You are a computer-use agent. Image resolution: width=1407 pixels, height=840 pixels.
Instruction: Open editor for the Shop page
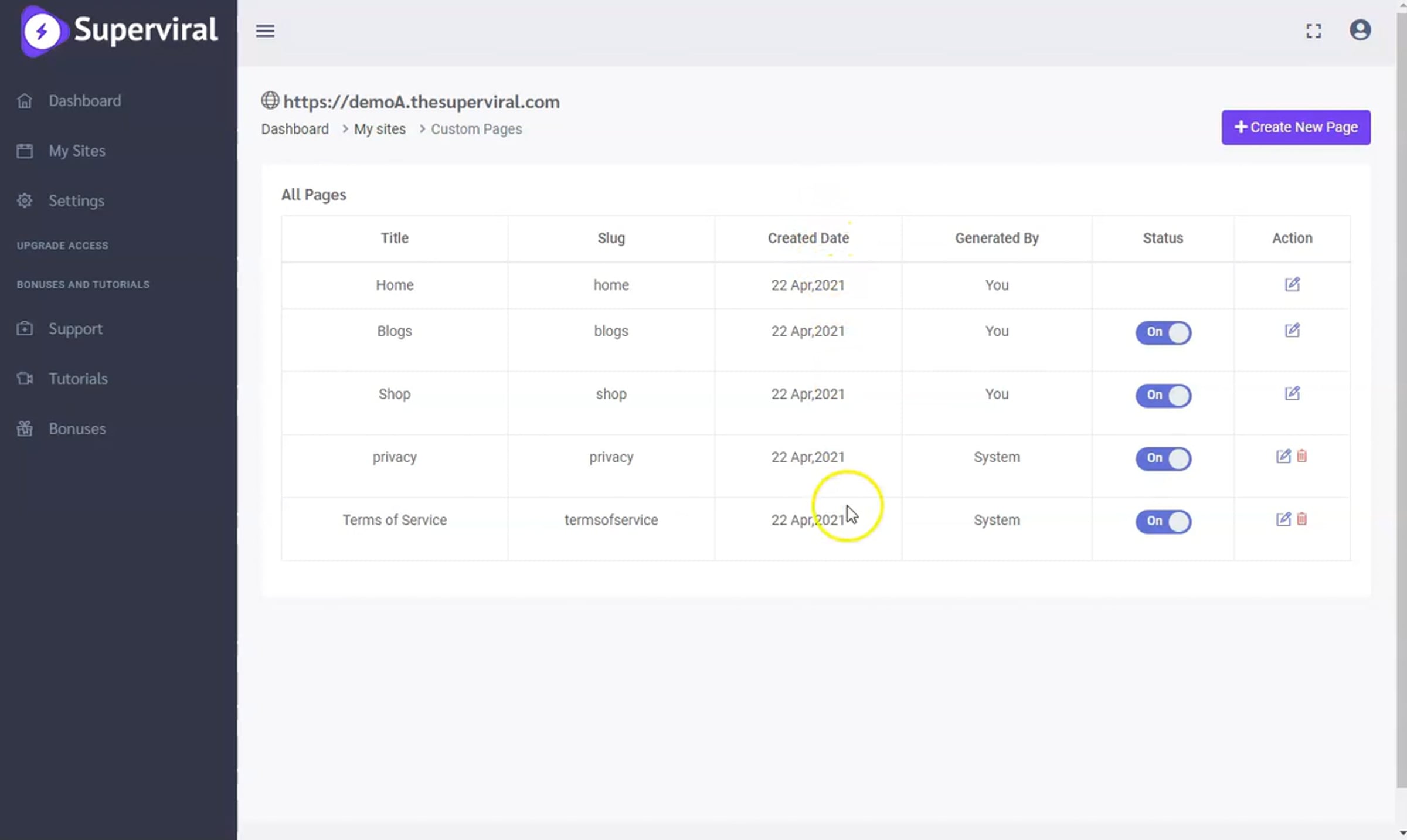click(x=1292, y=393)
